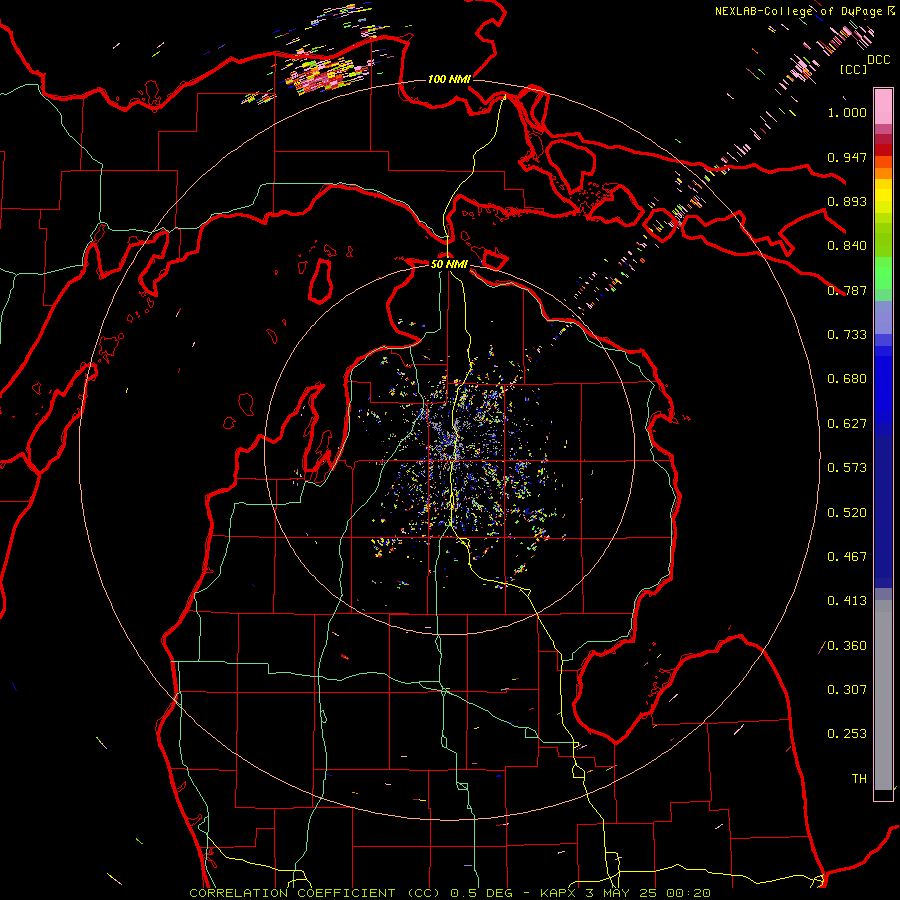Viewport: 900px width, 900px height.
Task: Click the 0.413 color scale value
Action: [x=847, y=601]
